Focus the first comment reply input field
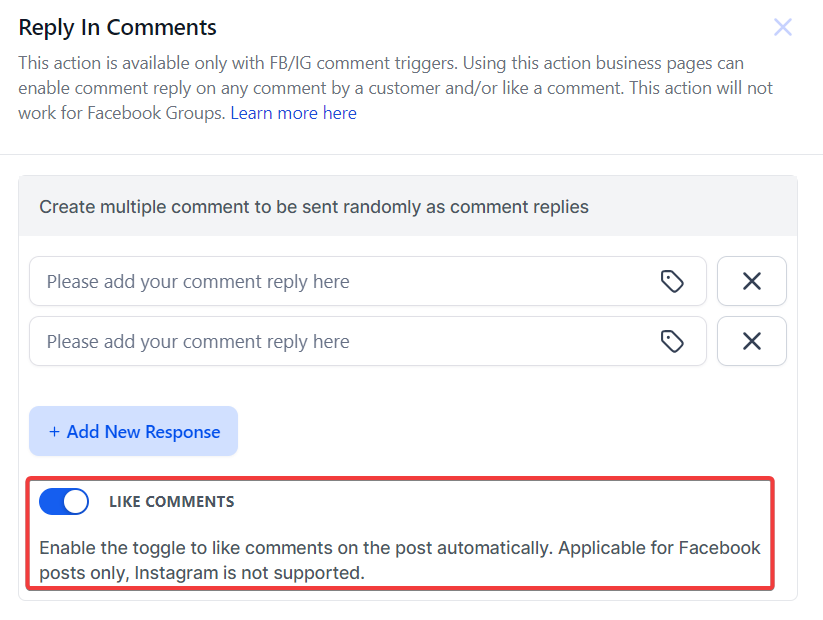This screenshot has height=620, width=823. point(340,282)
